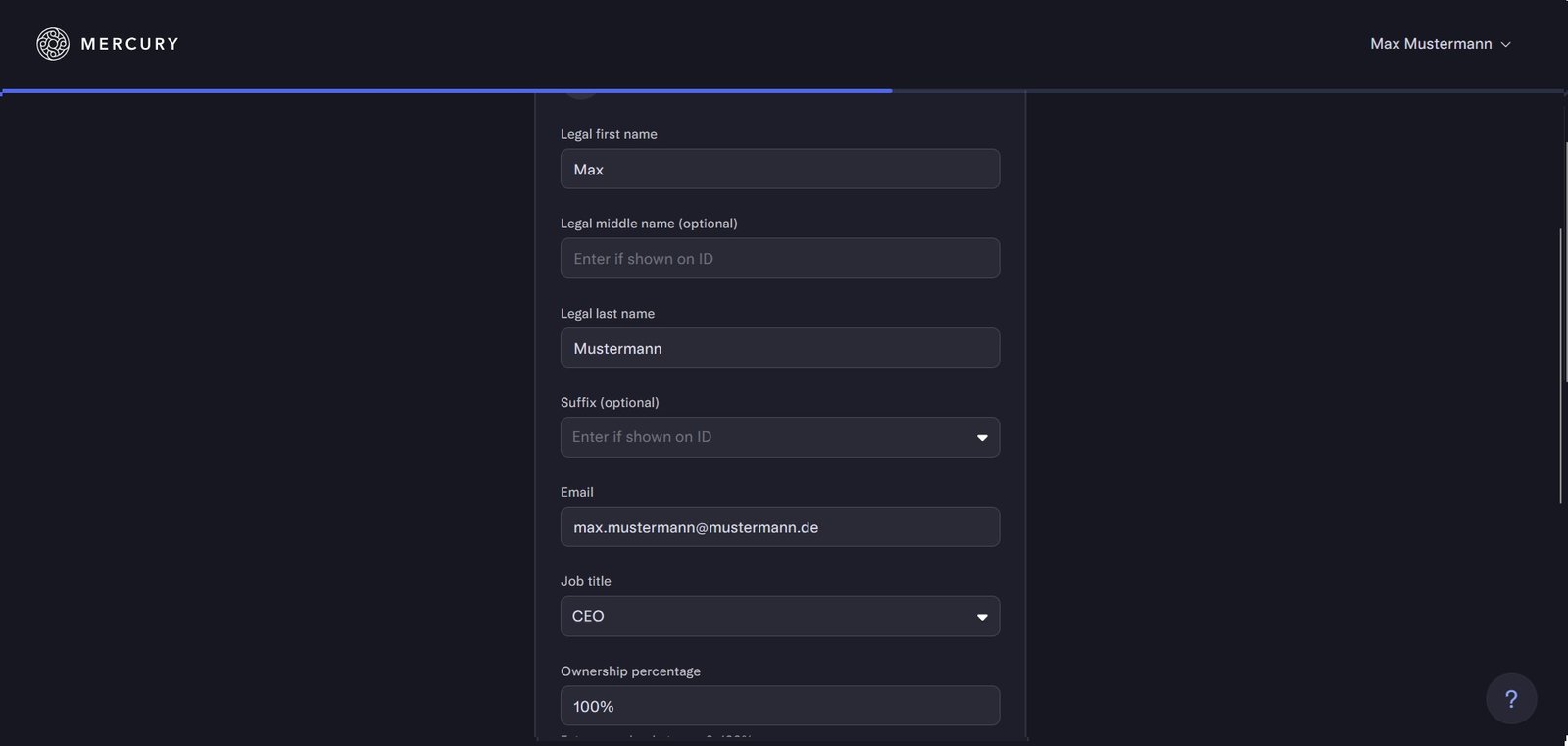Screen dimensions: 1568x746
Task: Click the "Ownership percentage" label
Action: pyautogui.click(x=630, y=671)
